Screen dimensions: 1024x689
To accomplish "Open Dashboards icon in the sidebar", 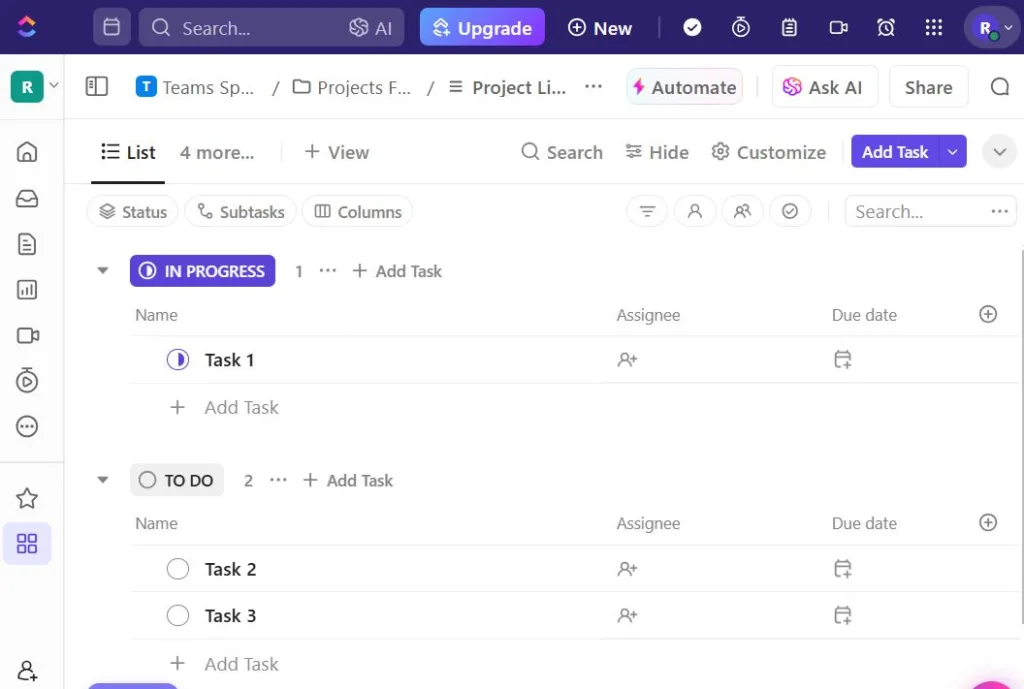I will click(27, 290).
